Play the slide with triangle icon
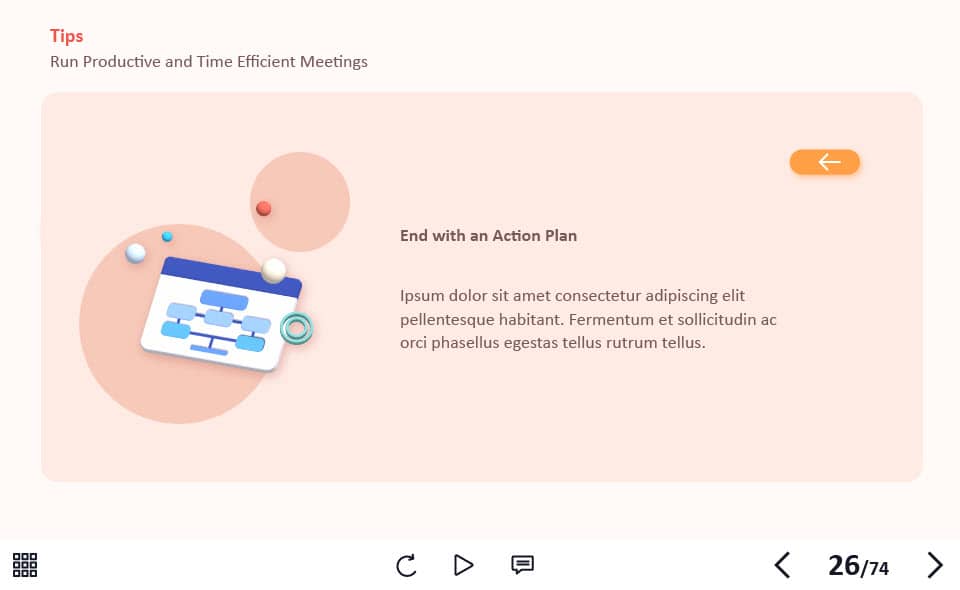The image size is (960, 590). point(463,565)
